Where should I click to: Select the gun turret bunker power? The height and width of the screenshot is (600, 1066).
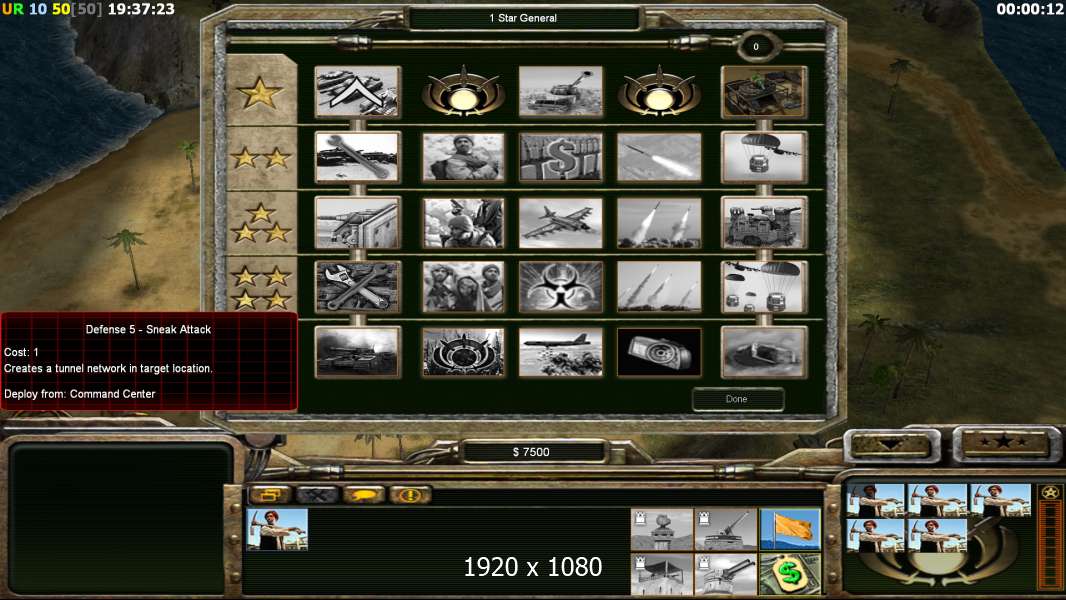358,223
